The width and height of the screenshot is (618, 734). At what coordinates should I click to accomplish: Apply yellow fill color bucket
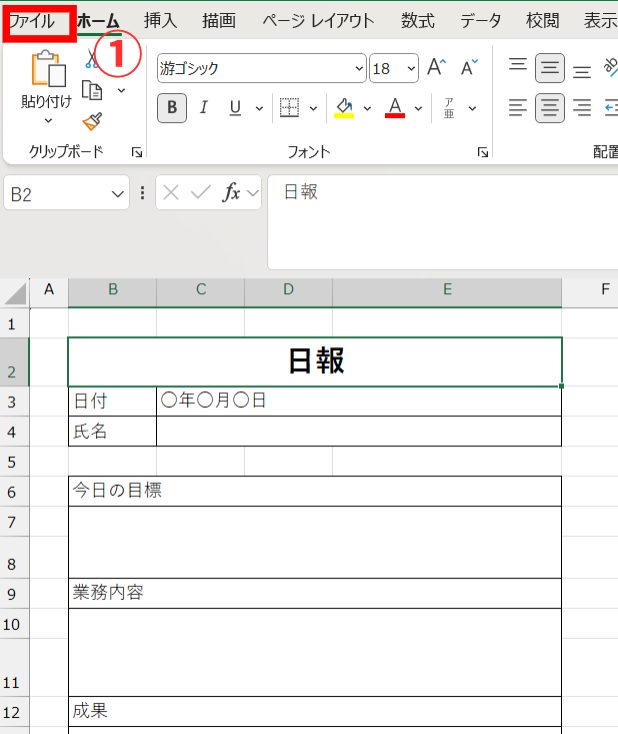(344, 108)
